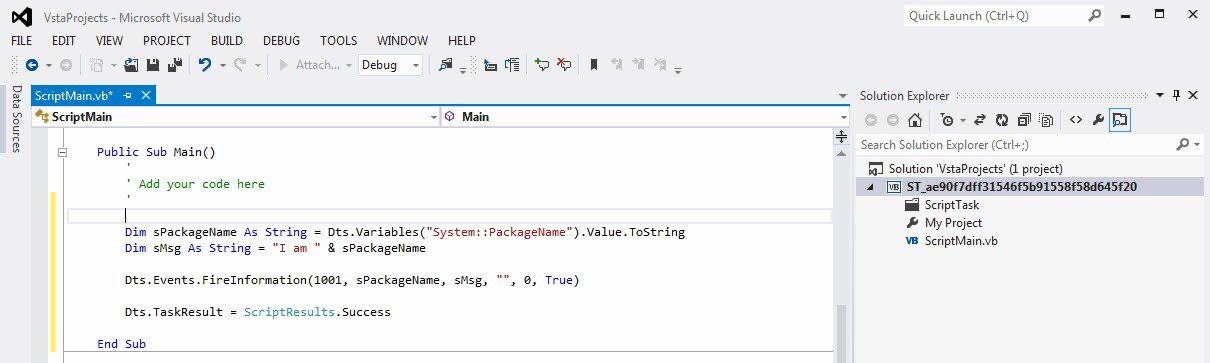This screenshot has height=363, width=1210.
Task: Uncomment the selected lines icon
Action: click(564, 65)
